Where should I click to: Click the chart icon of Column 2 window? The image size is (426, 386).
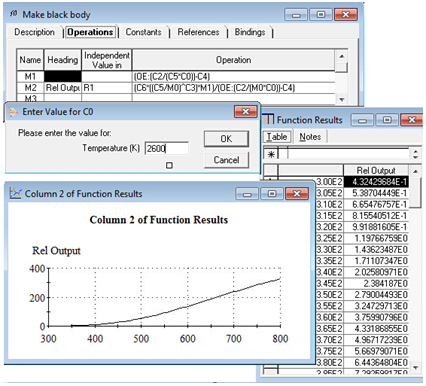16,193
